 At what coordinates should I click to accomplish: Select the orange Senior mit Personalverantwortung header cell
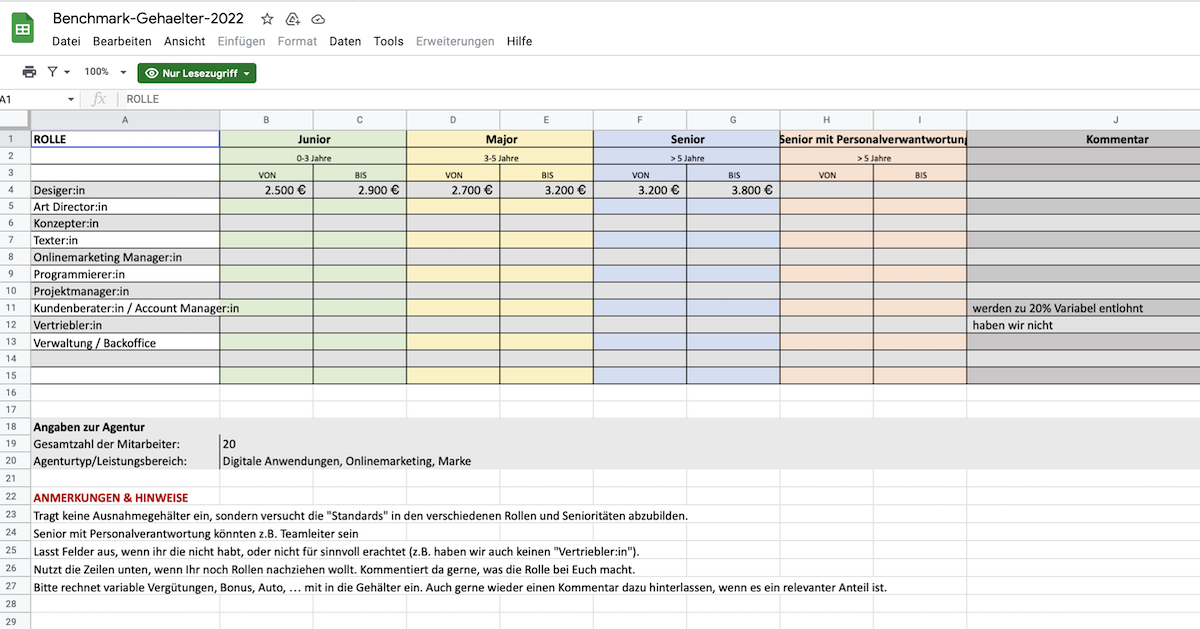[x=873, y=140]
